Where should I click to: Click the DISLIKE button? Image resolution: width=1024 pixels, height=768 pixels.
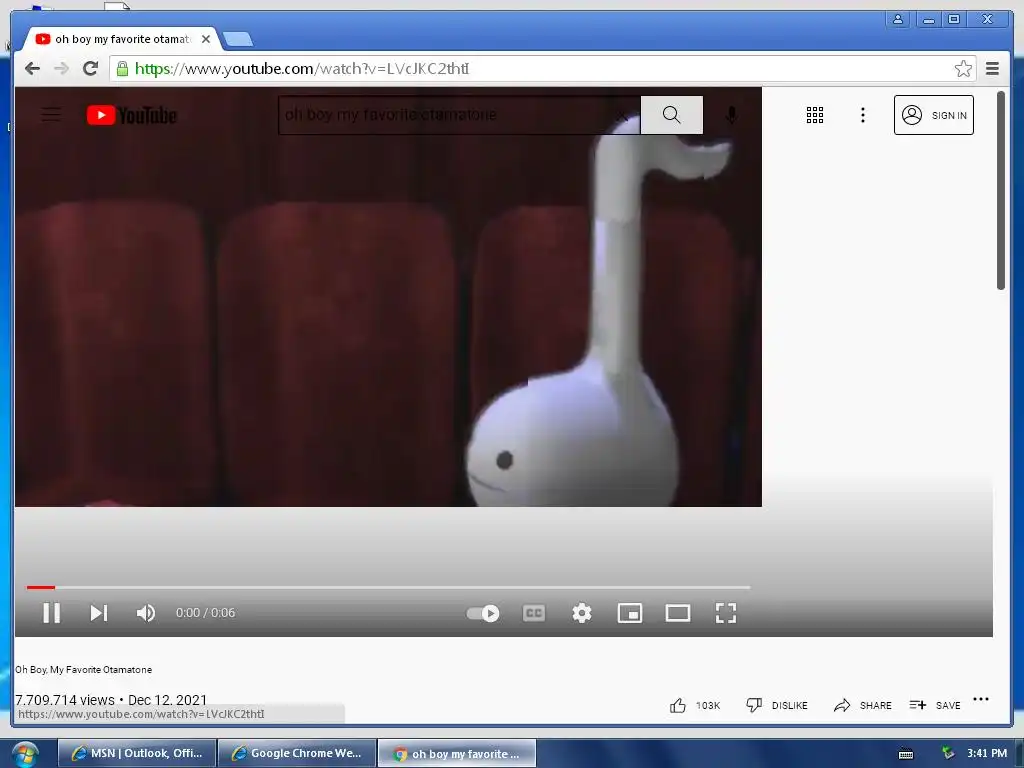coord(777,705)
